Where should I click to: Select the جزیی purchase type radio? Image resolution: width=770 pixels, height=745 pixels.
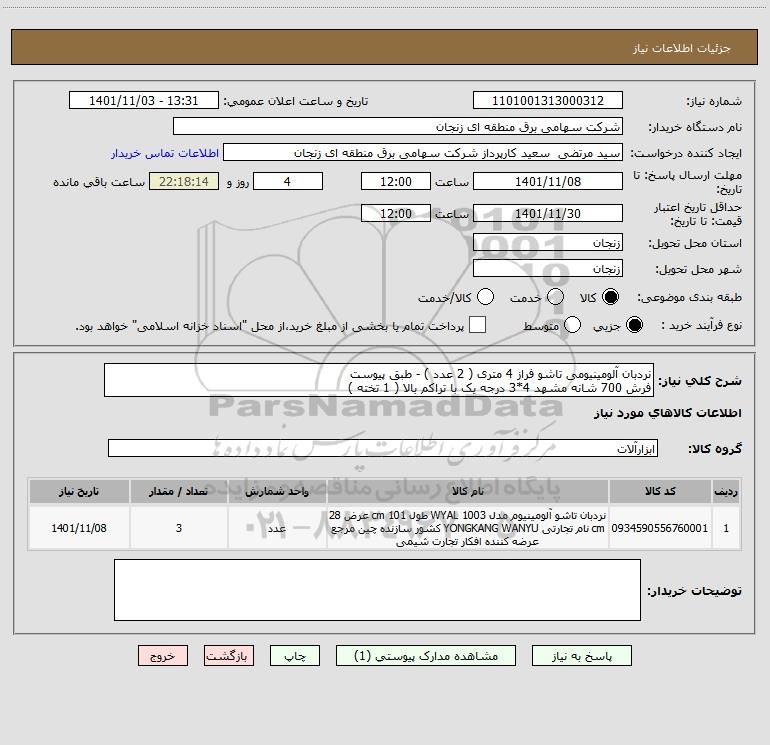[634, 325]
